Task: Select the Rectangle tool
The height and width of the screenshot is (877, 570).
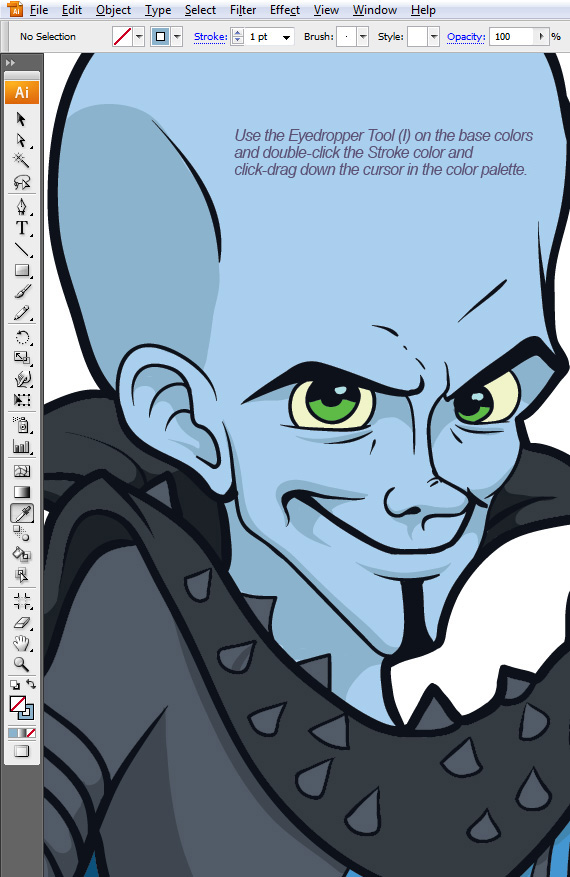Action: pyautogui.click(x=21, y=271)
